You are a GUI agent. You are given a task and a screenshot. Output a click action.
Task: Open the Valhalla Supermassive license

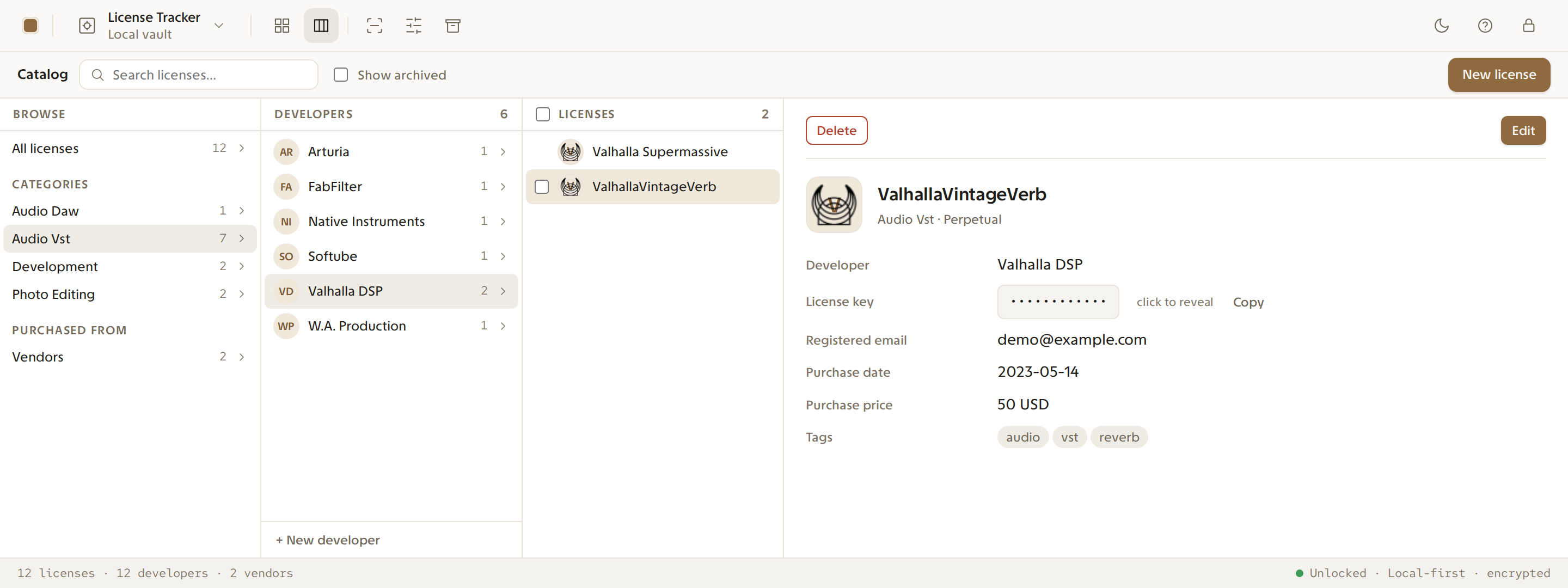point(653,151)
